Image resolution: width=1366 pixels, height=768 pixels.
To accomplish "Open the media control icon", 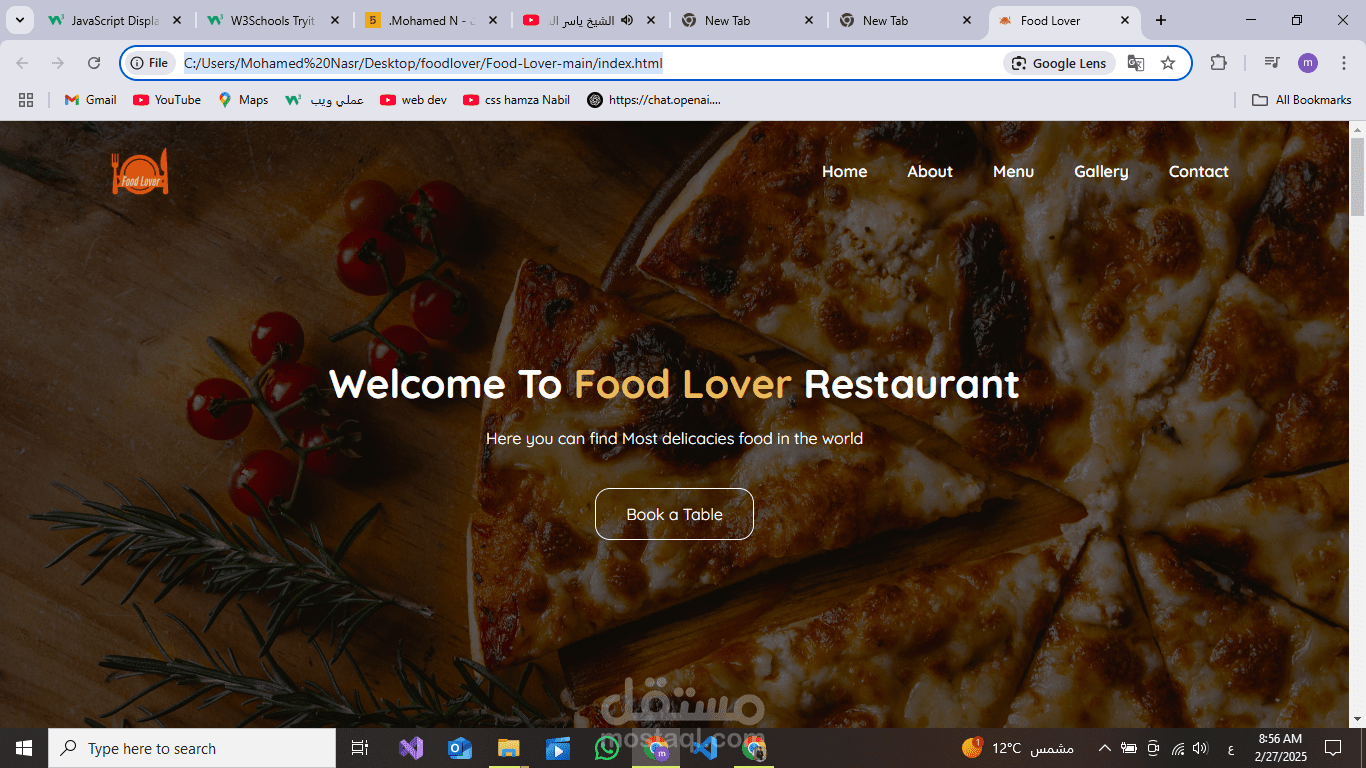I will click(x=1272, y=63).
